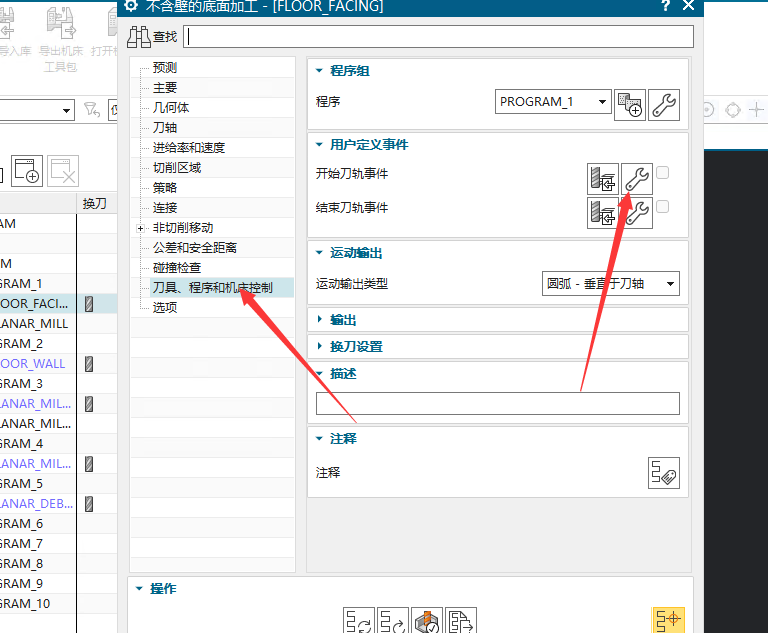Image resolution: width=768 pixels, height=633 pixels.
Task: Click the 描述 description text field
Action: [x=497, y=404]
